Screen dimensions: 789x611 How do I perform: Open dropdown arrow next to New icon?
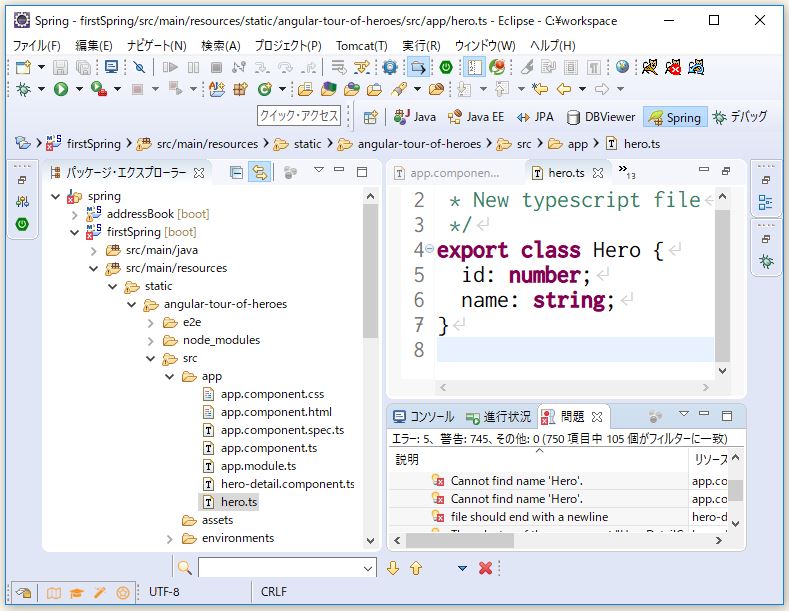click(41, 67)
